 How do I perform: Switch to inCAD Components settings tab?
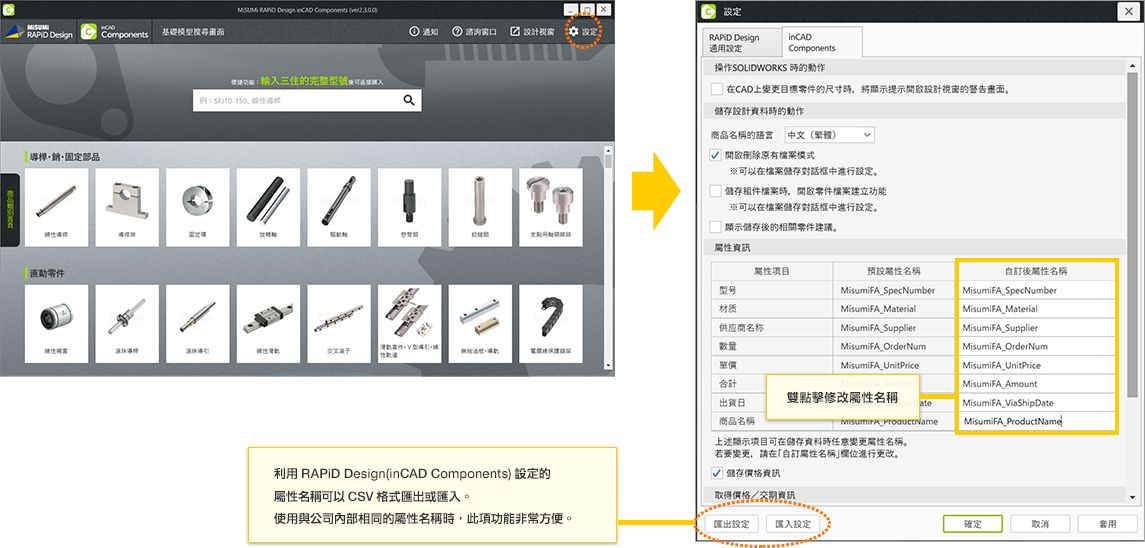pos(822,43)
